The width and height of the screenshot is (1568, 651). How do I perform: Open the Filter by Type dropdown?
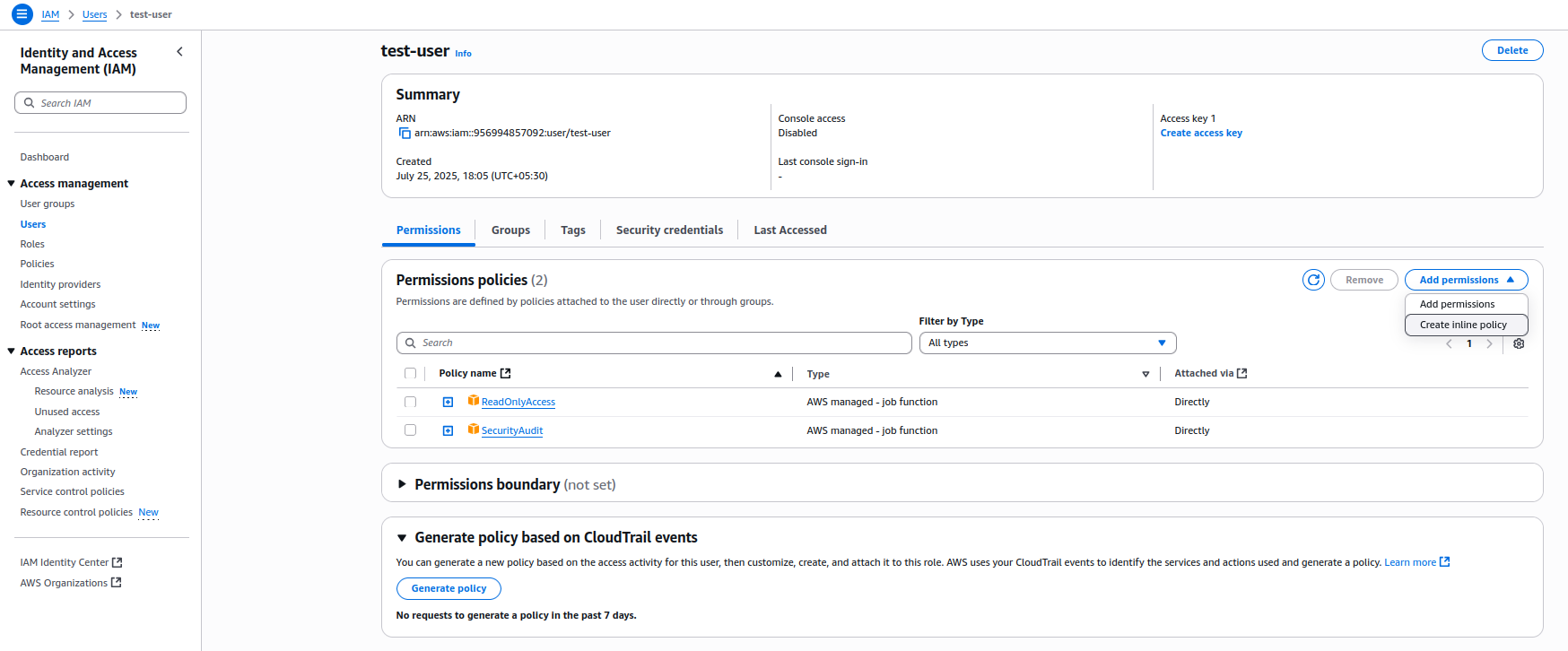pyautogui.click(x=1047, y=343)
